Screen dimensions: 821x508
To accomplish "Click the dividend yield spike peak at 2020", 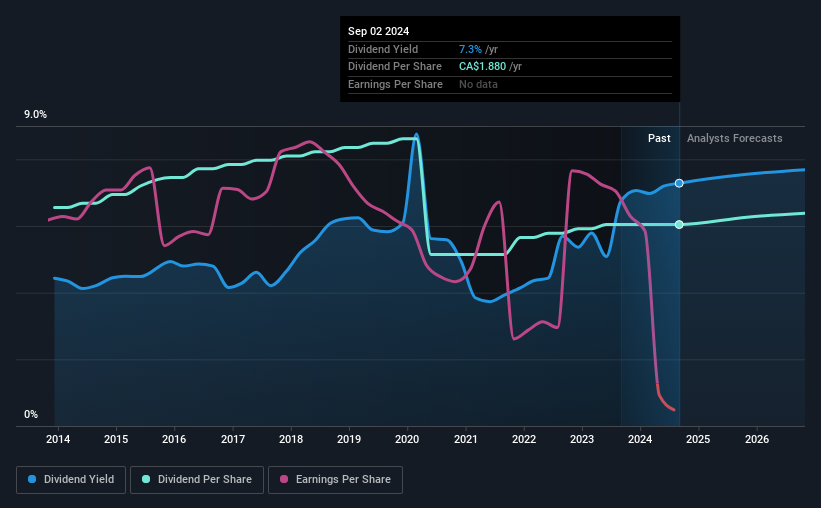I will 417,135.
